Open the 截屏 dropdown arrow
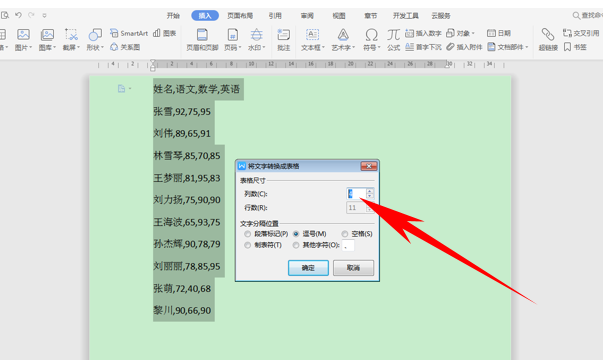 (79, 48)
